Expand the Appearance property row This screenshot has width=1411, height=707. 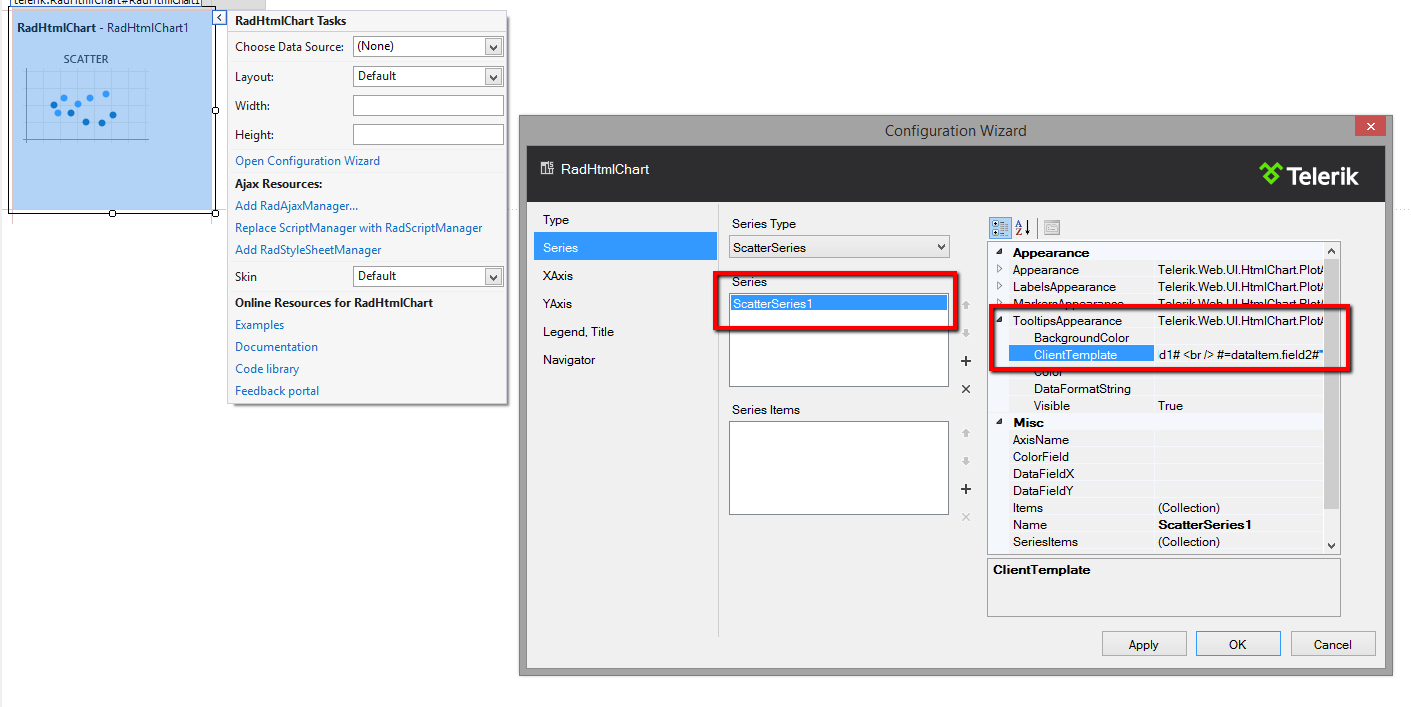(x=999, y=270)
